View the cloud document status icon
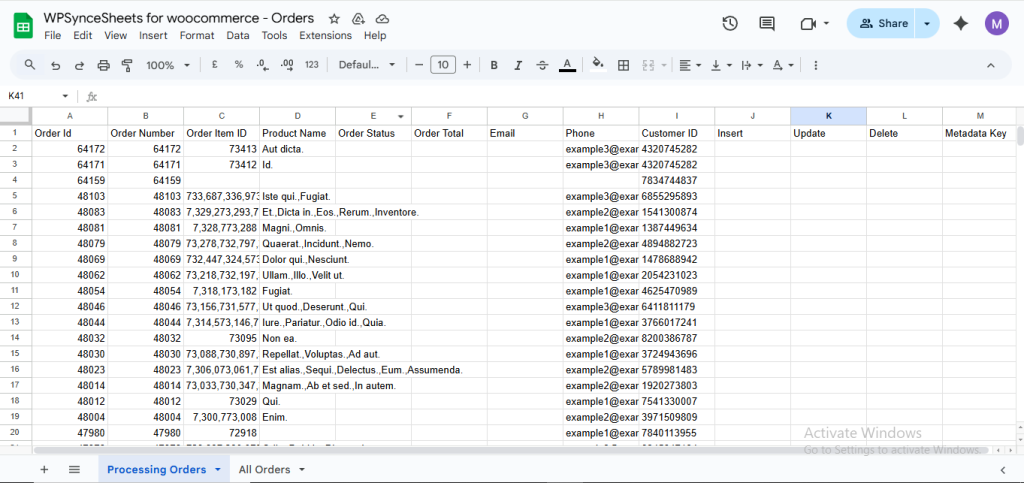 [x=383, y=18]
